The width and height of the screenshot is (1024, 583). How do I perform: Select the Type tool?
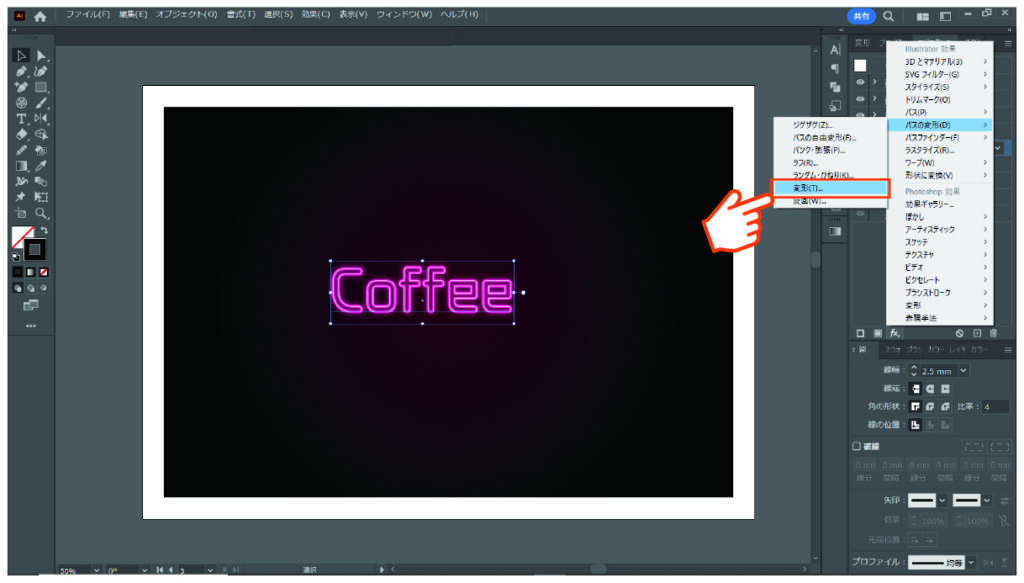coord(21,119)
